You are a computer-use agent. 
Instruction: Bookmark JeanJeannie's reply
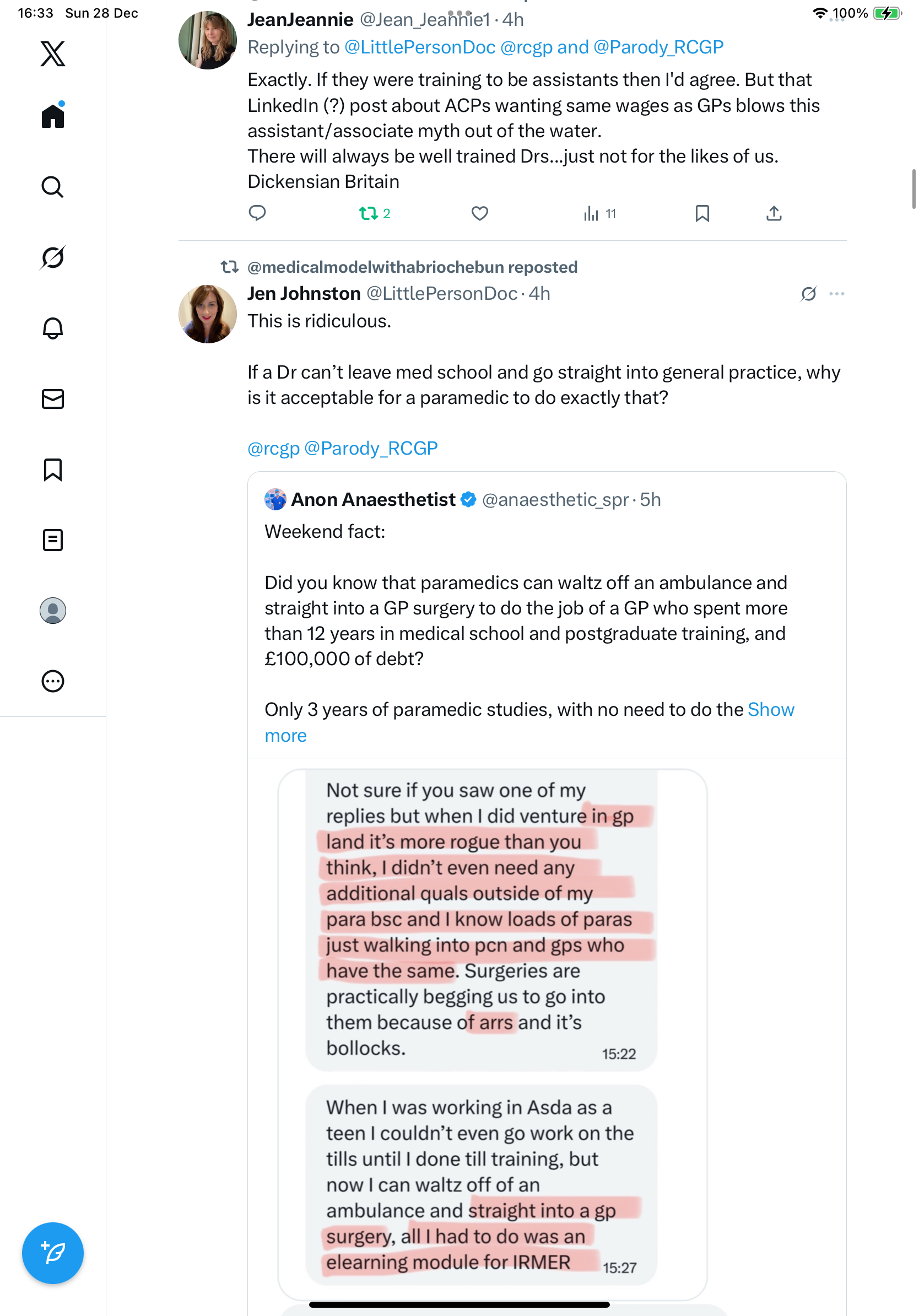(702, 214)
